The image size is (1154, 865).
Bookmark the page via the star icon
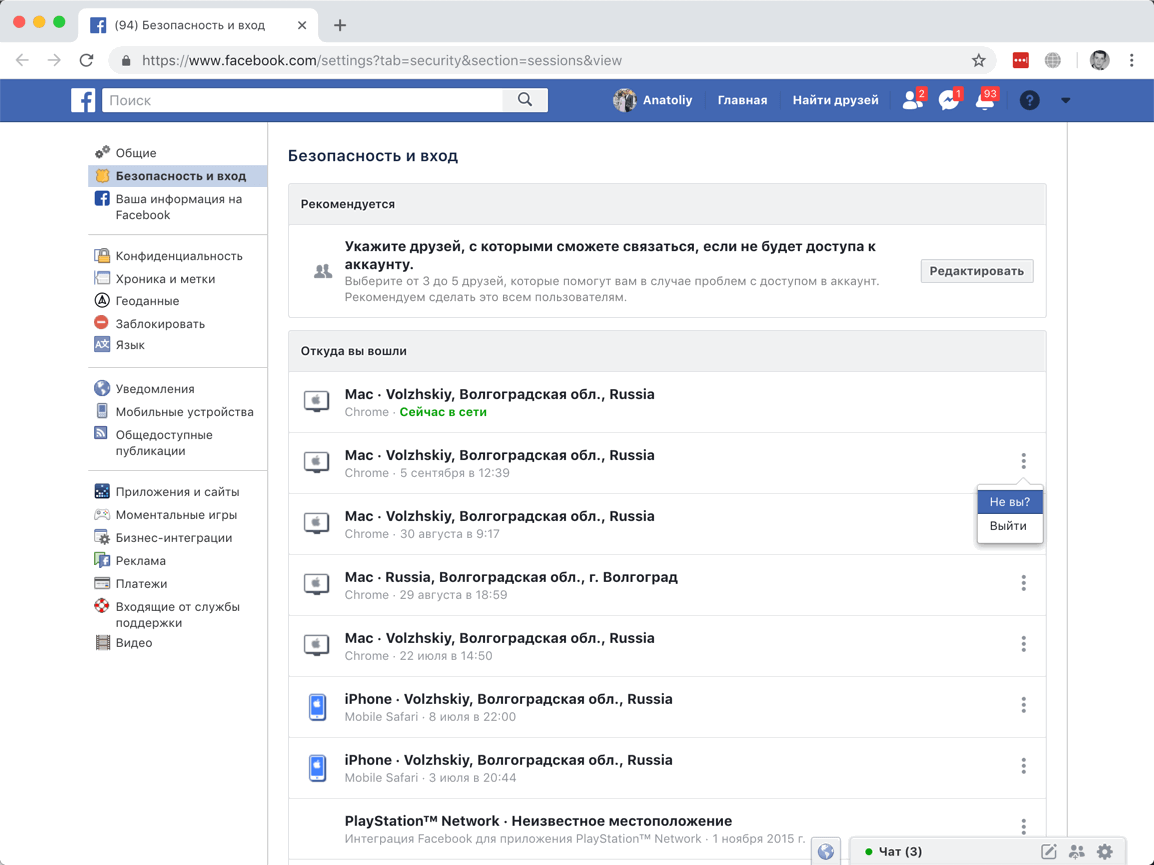pos(978,60)
